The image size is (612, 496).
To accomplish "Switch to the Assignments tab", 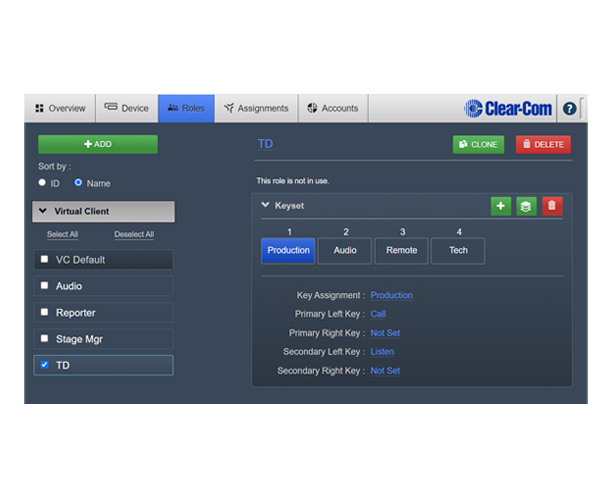I will click(x=256, y=108).
